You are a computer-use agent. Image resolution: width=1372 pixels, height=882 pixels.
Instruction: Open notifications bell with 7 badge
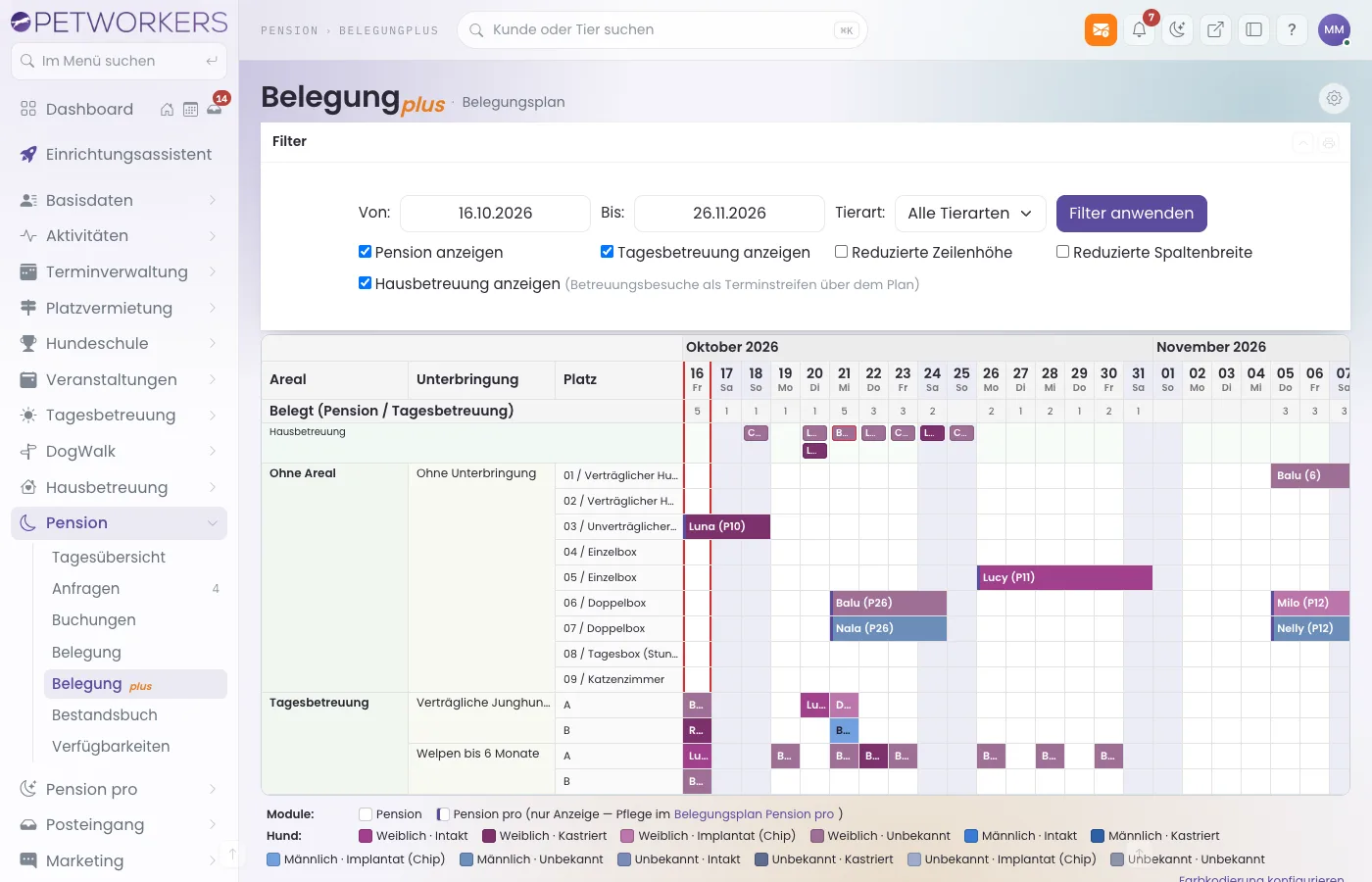click(x=1139, y=29)
